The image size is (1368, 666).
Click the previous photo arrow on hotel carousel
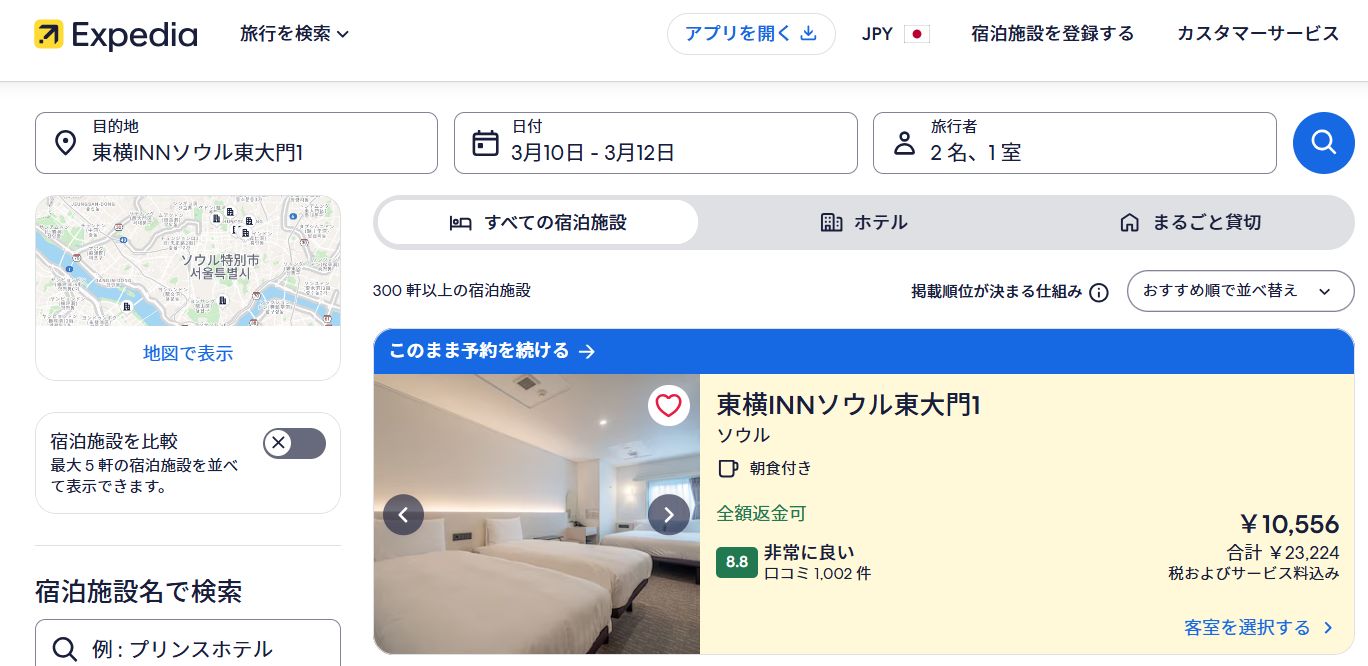click(x=404, y=514)
